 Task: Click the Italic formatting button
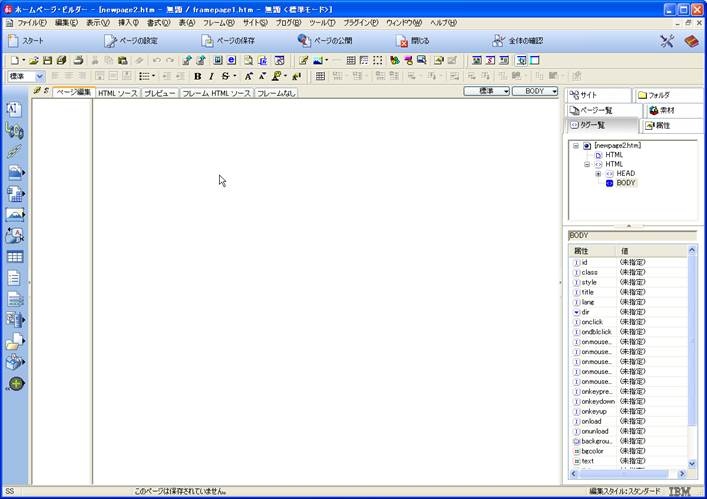pyautogui.click(x=211, y=76)
